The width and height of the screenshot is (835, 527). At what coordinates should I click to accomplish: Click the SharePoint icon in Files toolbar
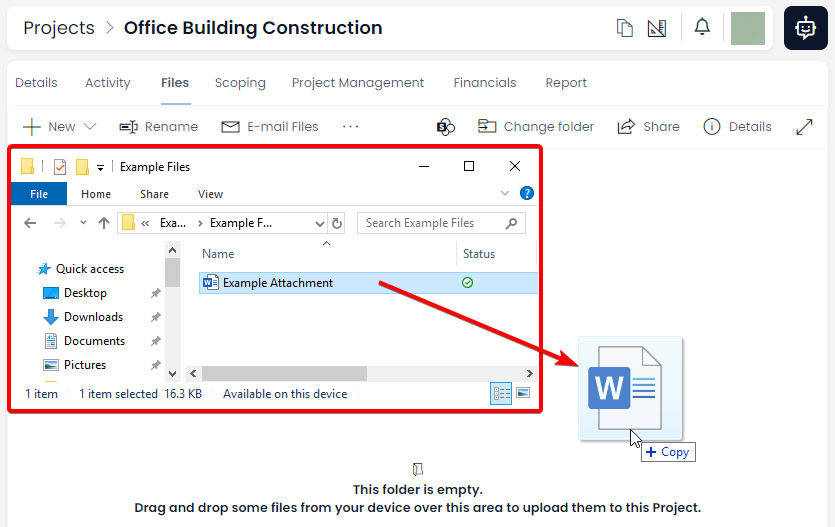click(446, 127)
